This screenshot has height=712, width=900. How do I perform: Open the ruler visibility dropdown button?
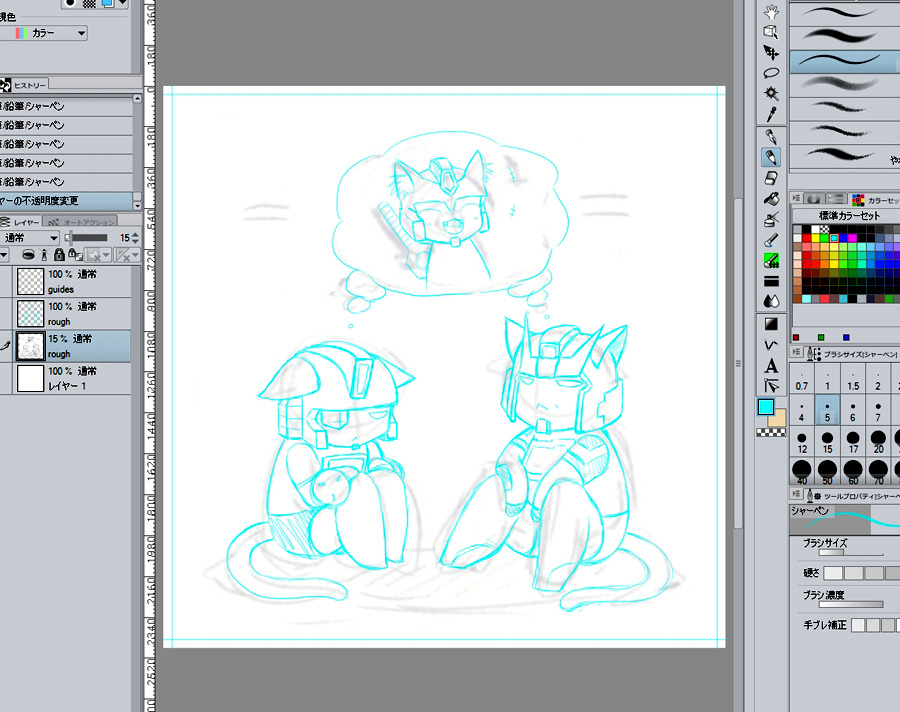point(127,254)
